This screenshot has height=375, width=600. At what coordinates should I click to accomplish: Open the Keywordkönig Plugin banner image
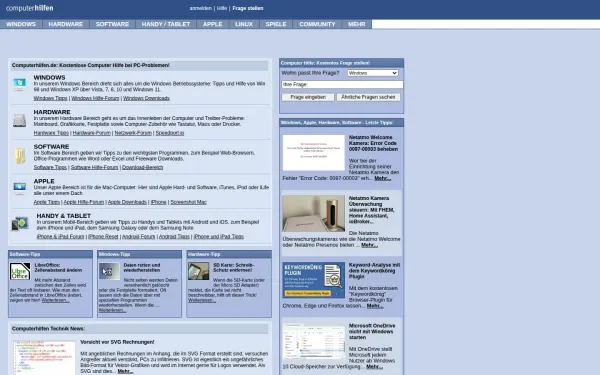[x=313, y=280]
